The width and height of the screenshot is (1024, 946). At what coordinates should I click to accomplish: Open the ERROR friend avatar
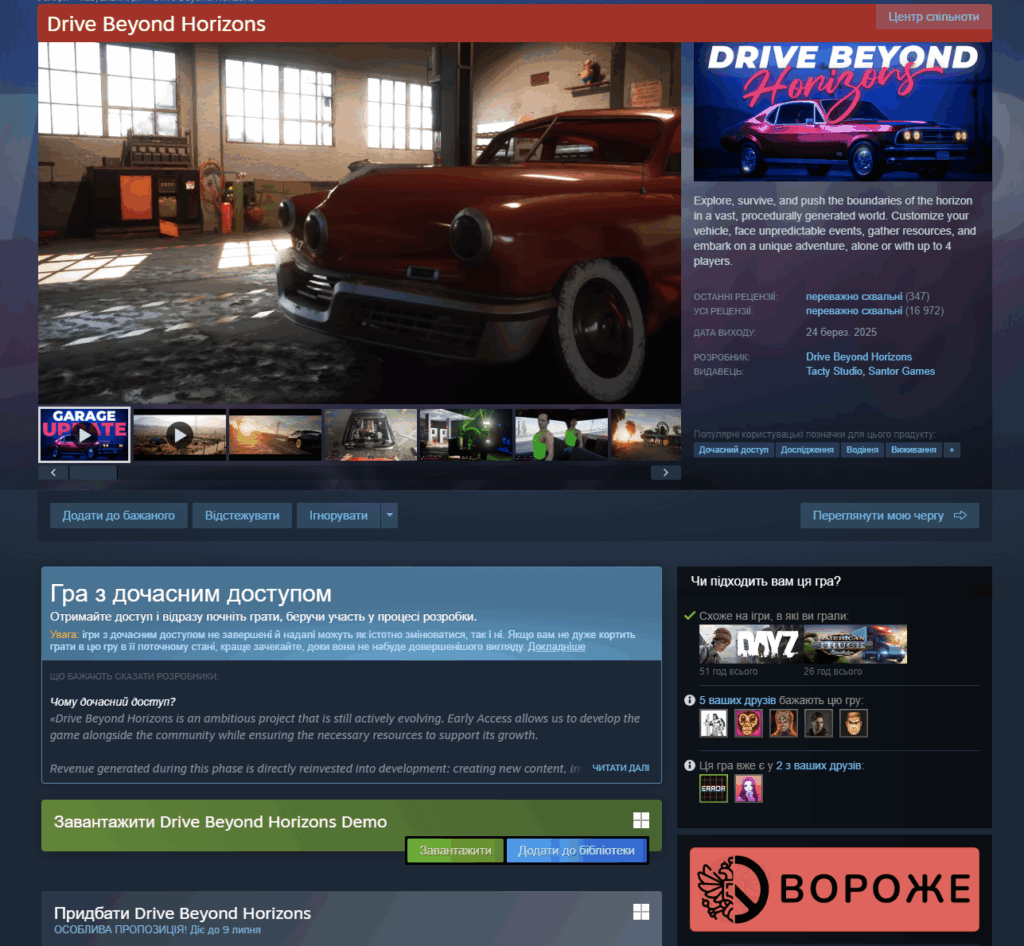click(x=713, y=789)
